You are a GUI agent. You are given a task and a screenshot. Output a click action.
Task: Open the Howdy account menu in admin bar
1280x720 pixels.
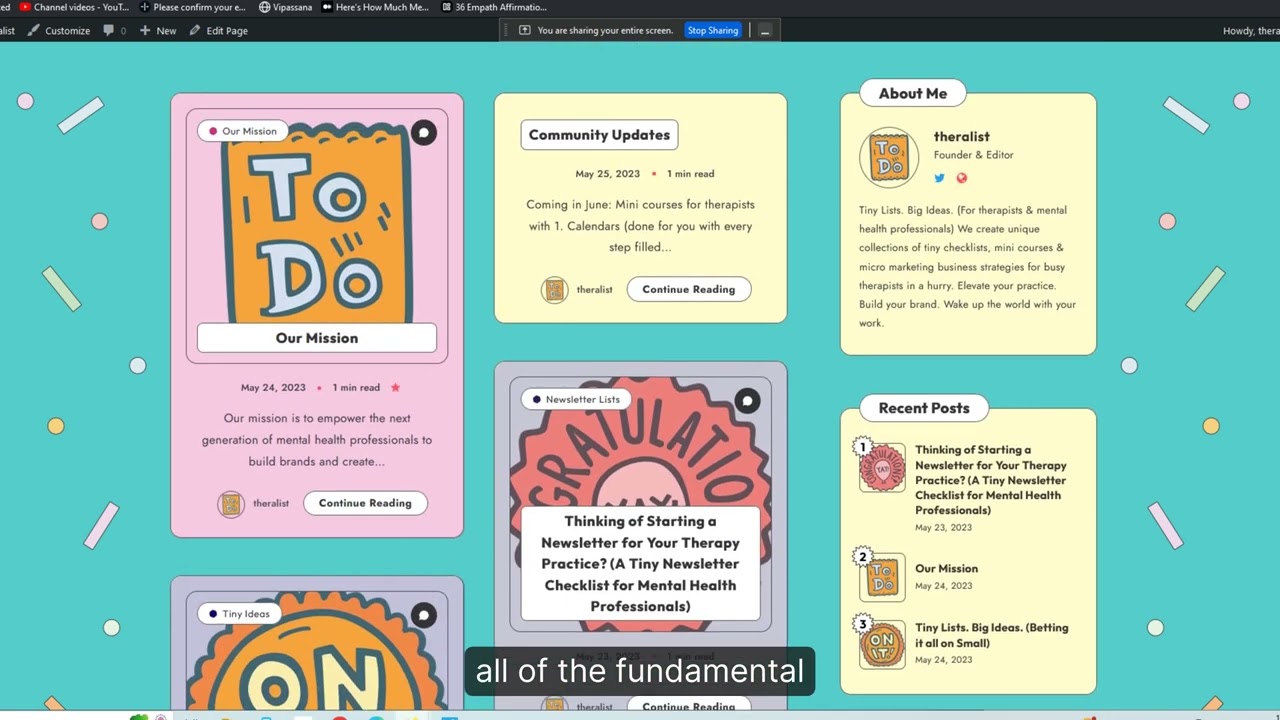coord(1251,31)
